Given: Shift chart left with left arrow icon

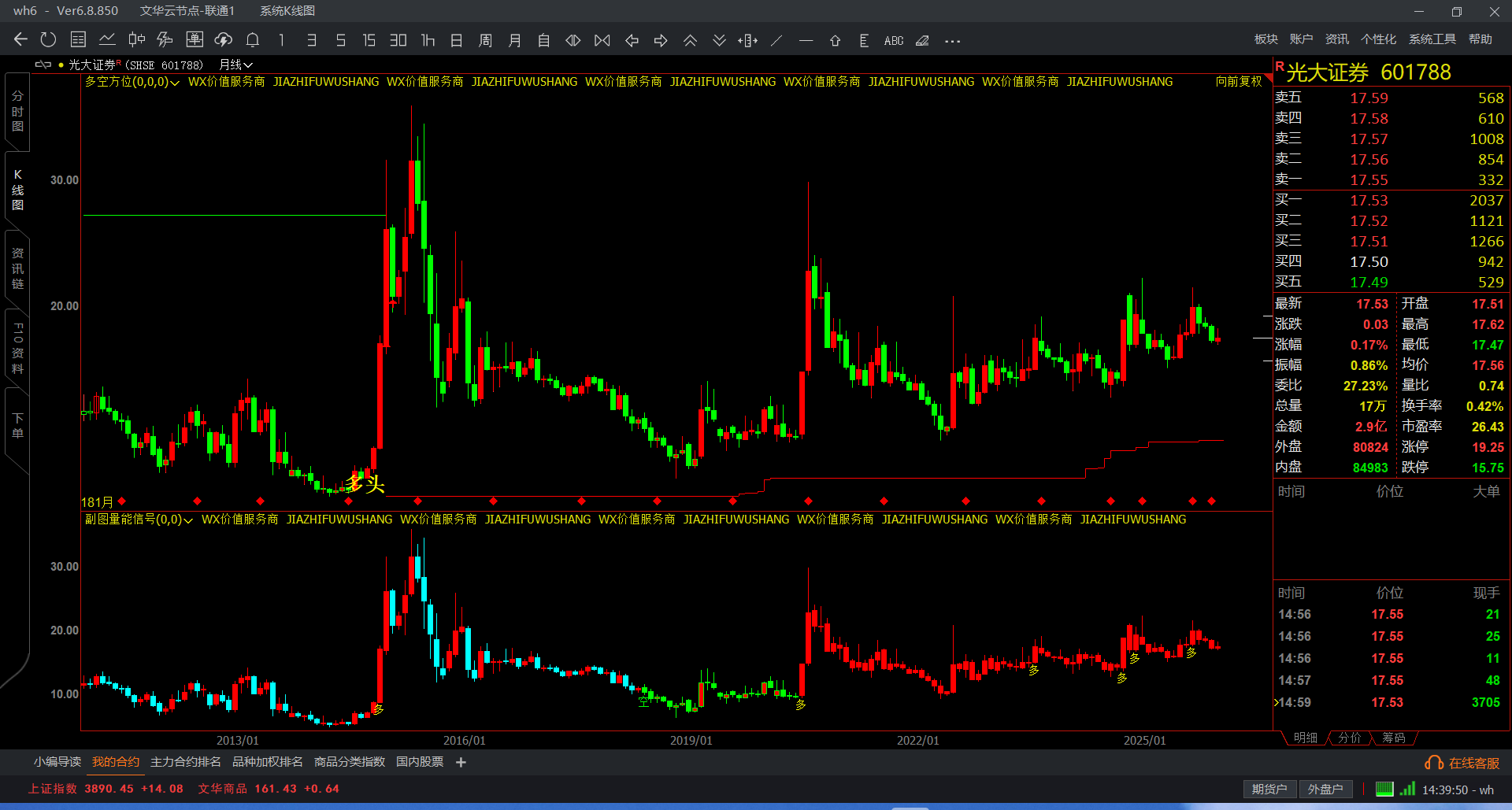Looking at the screenshot, I should tap(632, 39).
